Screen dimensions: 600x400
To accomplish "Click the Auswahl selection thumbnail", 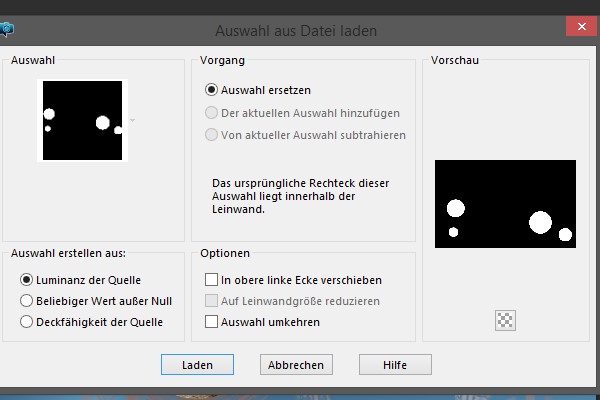I will 80,120.
